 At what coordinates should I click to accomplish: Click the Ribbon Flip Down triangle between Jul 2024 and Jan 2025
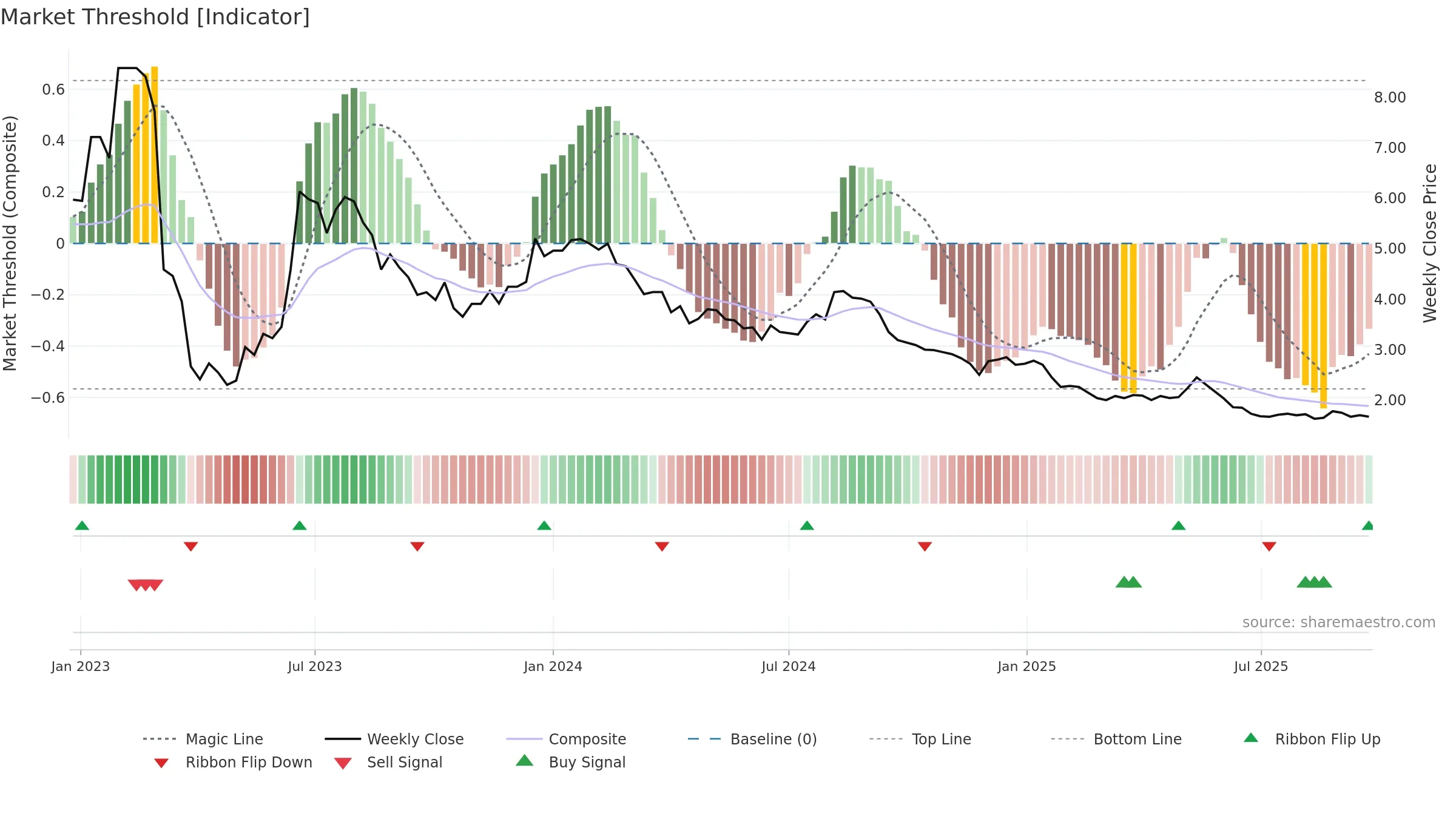pyautogui.click(x=925, y=547)
